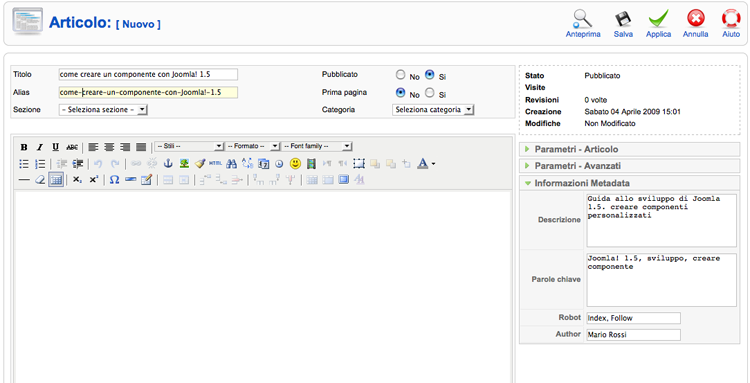
Task: Remove formatting eraser icon
Action: coord(40,180)
